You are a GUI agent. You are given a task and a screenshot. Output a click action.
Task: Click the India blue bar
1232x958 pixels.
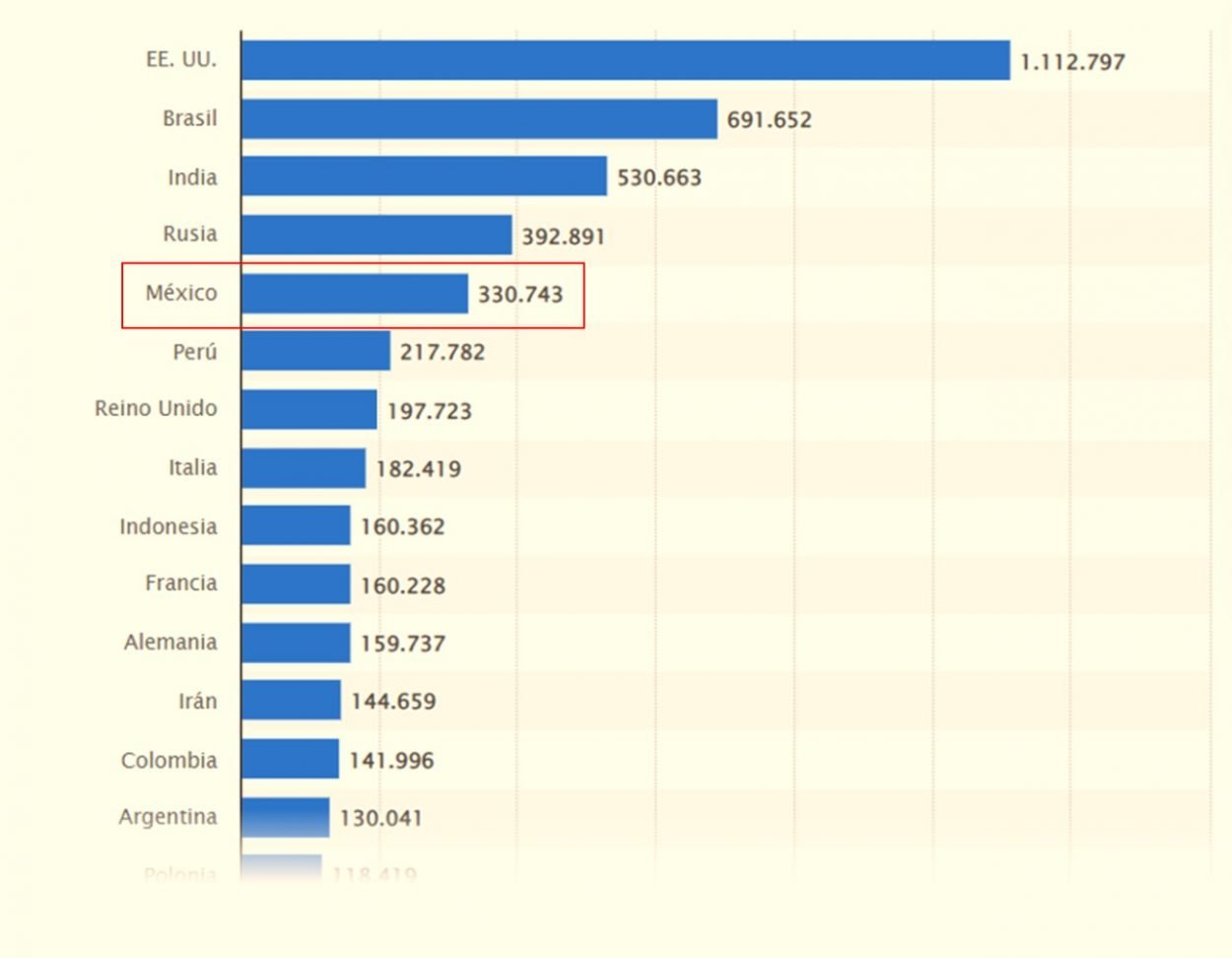(424, 176)
